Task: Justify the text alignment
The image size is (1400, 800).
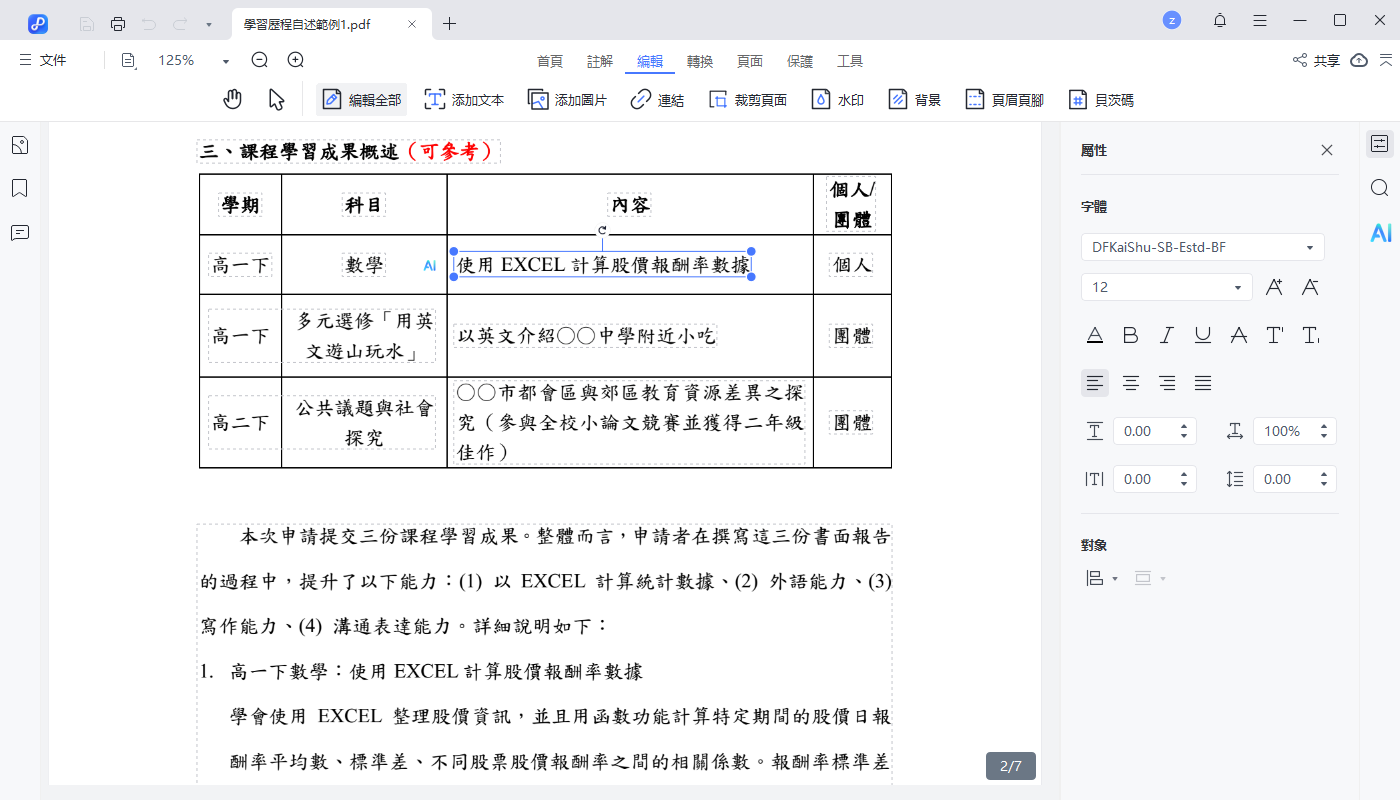Action: [x=1203, y=383]
